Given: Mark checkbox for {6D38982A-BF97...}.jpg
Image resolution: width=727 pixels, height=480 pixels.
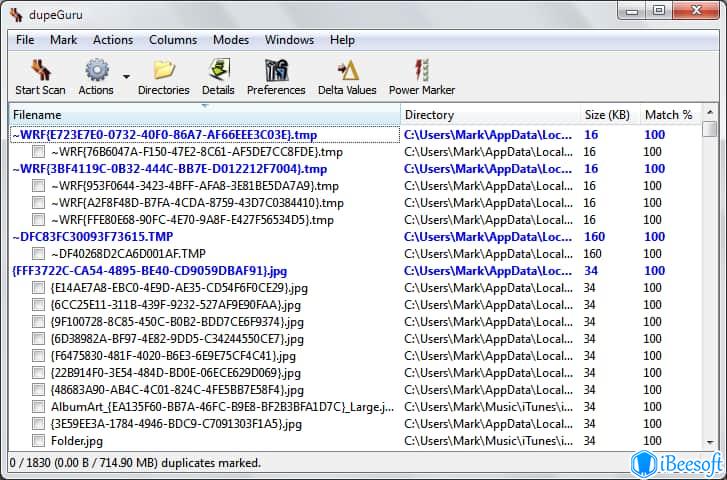Looking at the screenshot, I should pos(38,339).
